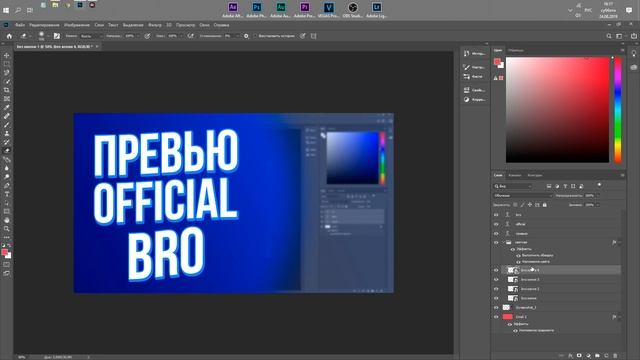Open the 'Окно' menu
640x360 pixels.
coord(204,25)
